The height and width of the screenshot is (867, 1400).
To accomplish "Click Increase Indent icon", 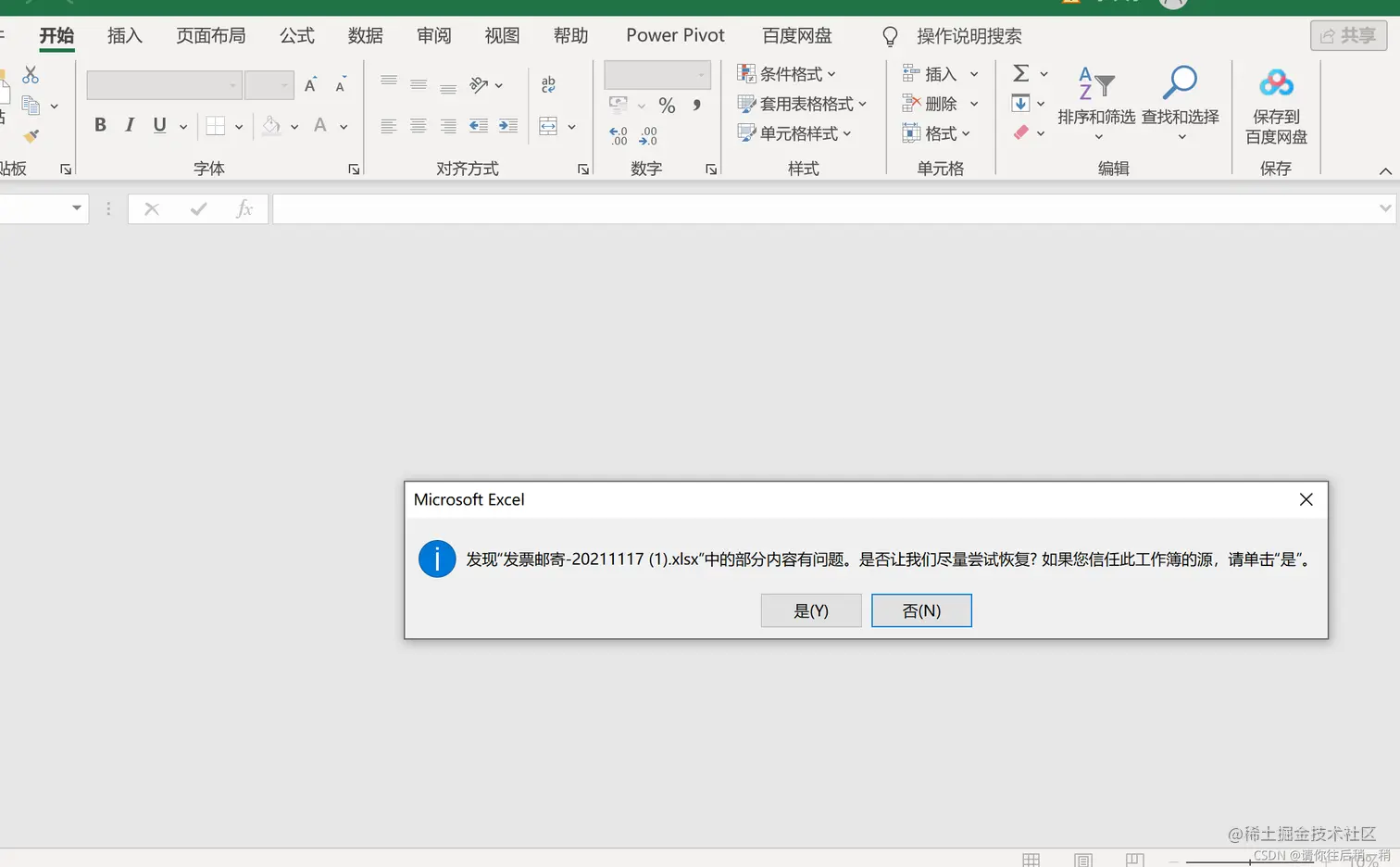I will (x=508, y=126).
